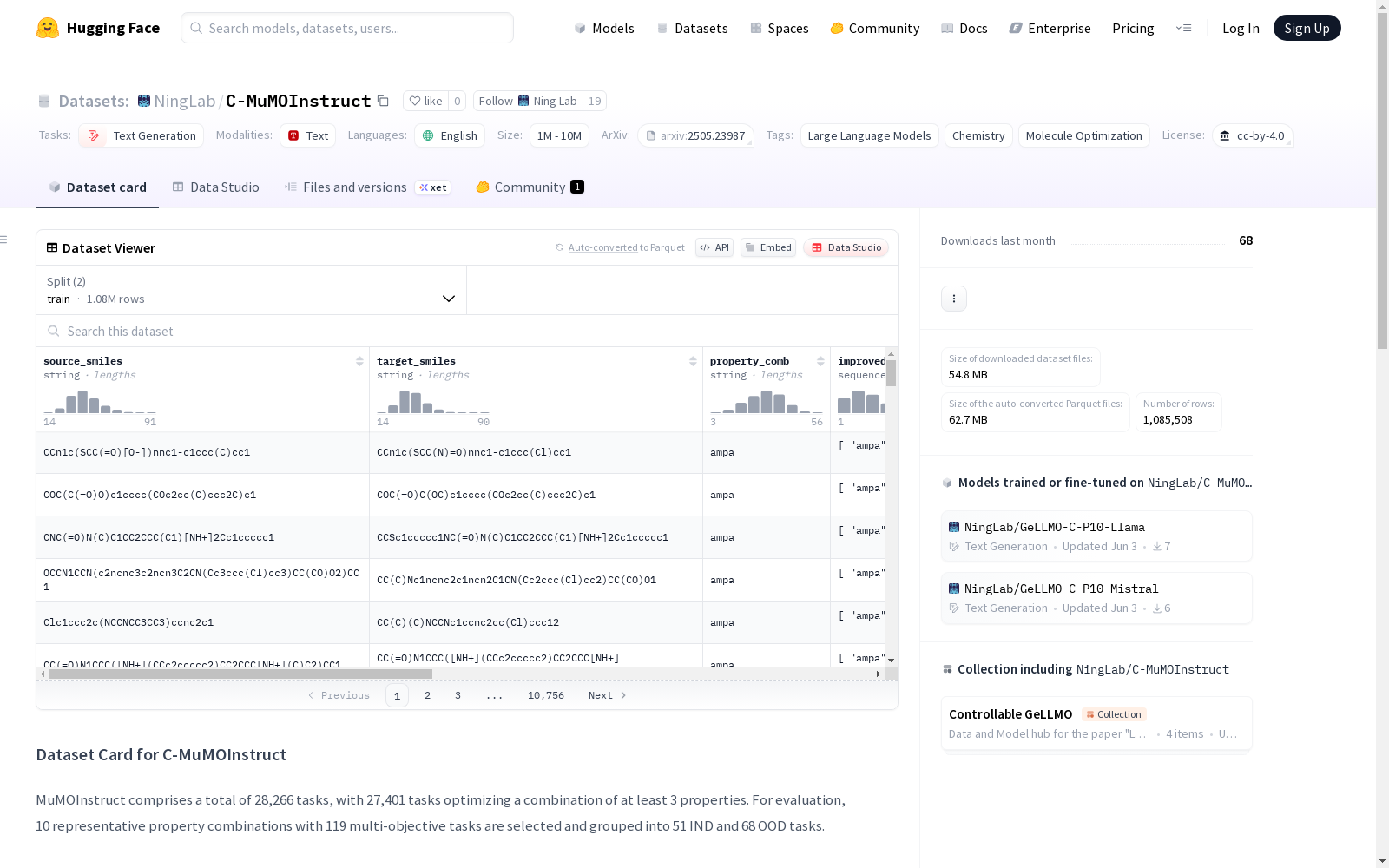
Task: Copy dataset name with the copy icon
Action: point(383,101)
